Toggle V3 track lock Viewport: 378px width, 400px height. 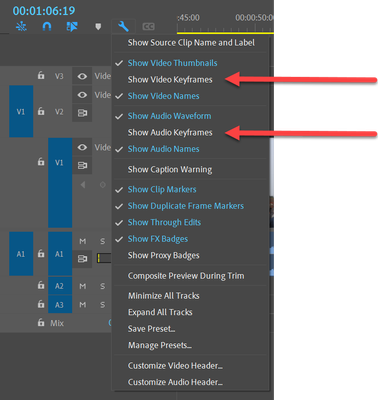pos(41,76)
